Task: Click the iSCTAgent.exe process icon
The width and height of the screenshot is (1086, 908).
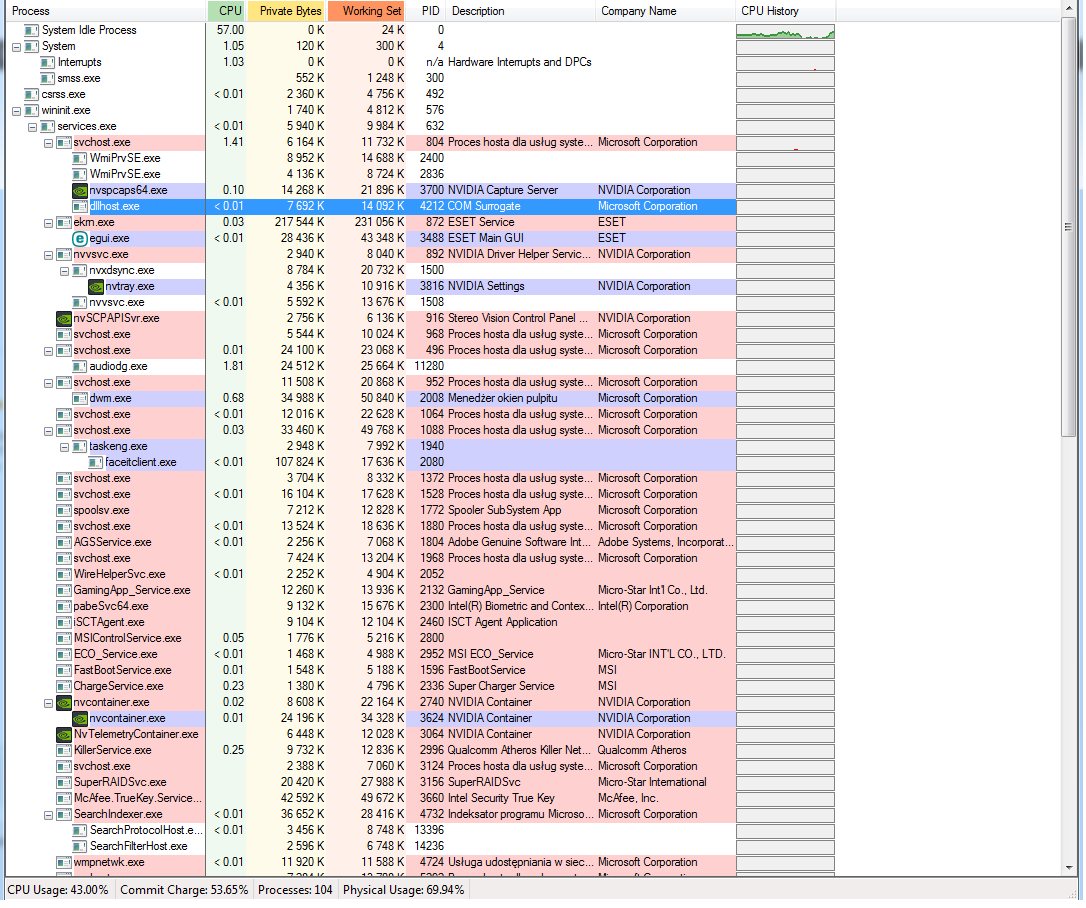Action: [64, 622]
